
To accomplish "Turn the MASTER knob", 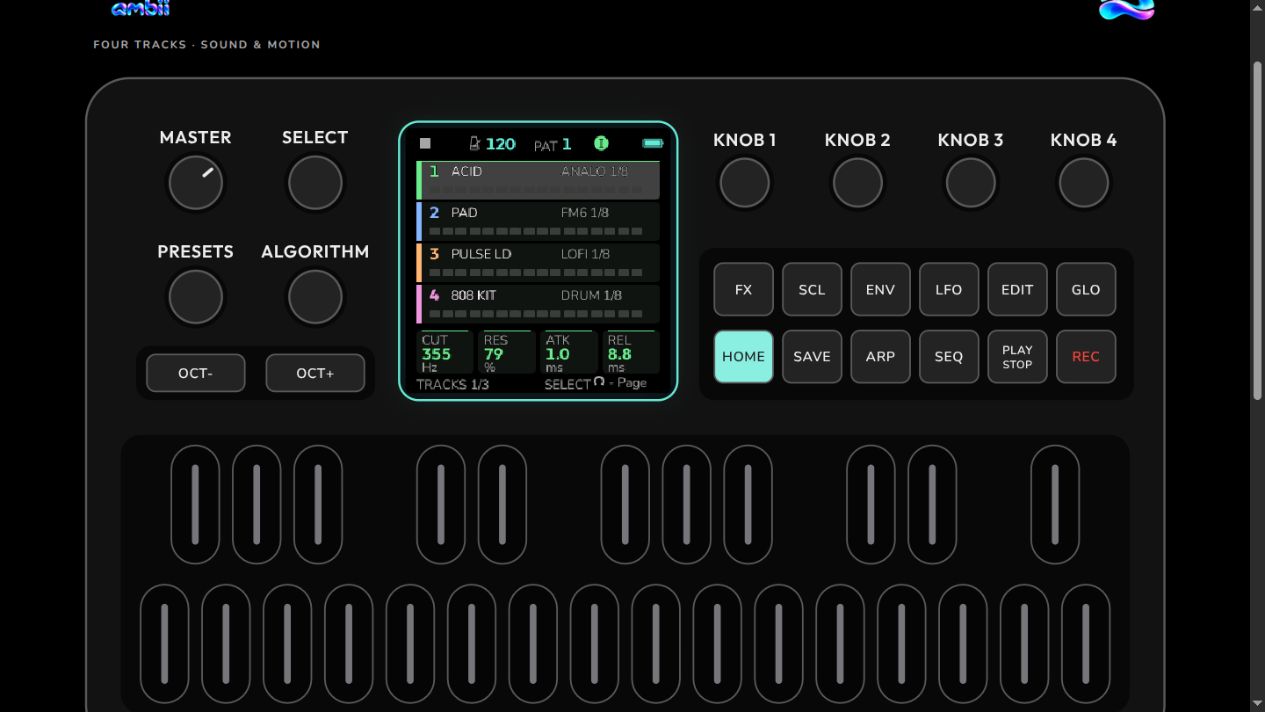I will [x=195, y=183].
